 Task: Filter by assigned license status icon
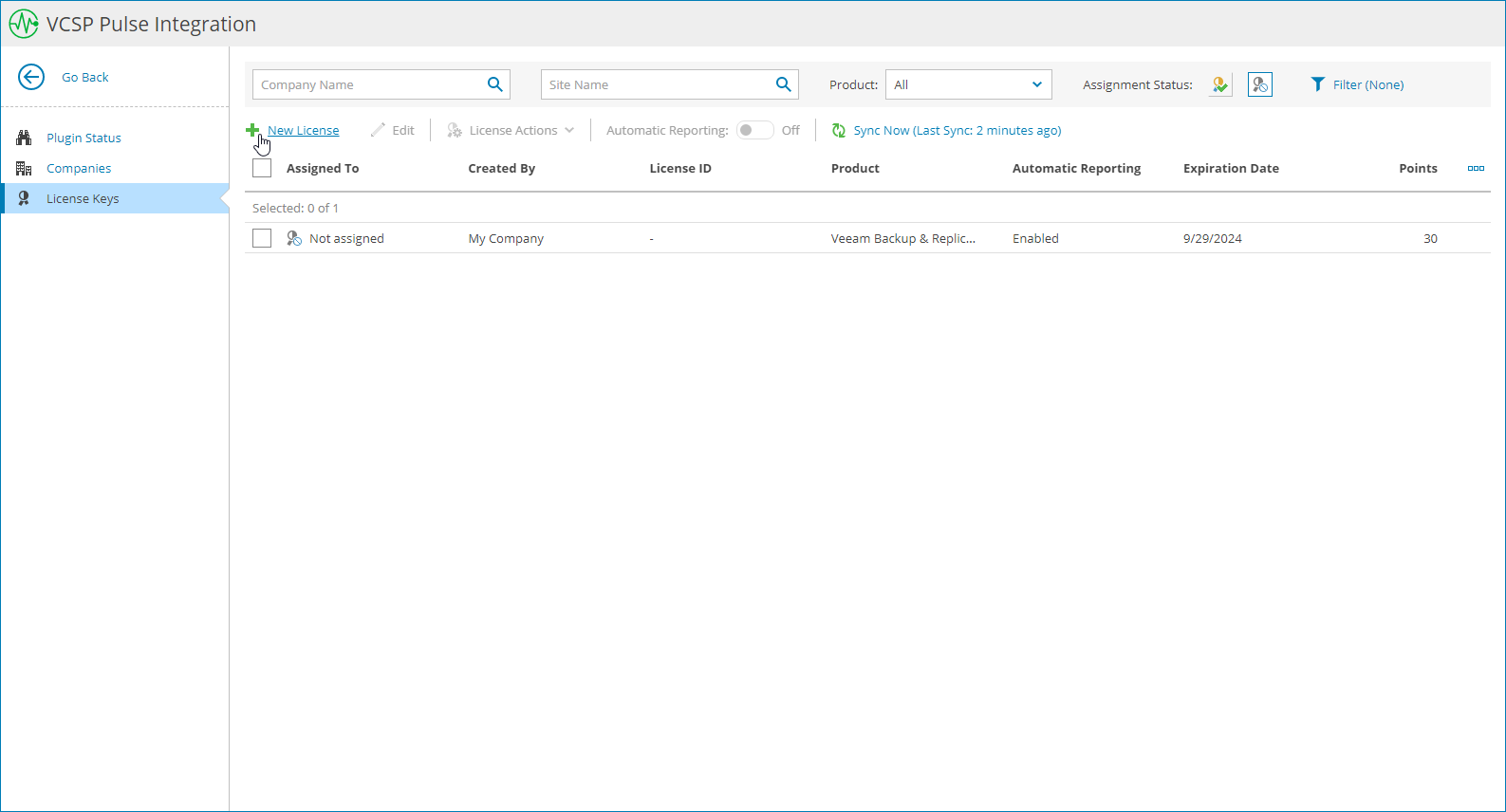click(1220, 84)
